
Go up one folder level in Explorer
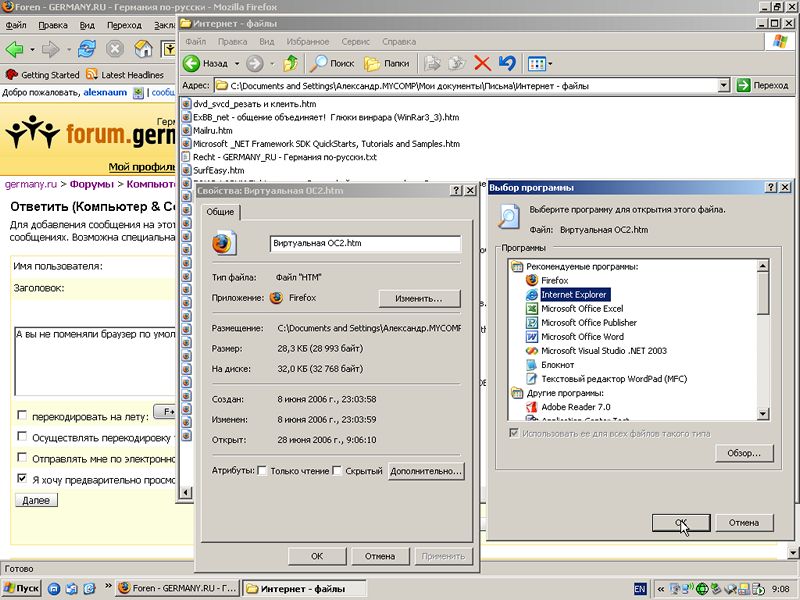point(291,63)
